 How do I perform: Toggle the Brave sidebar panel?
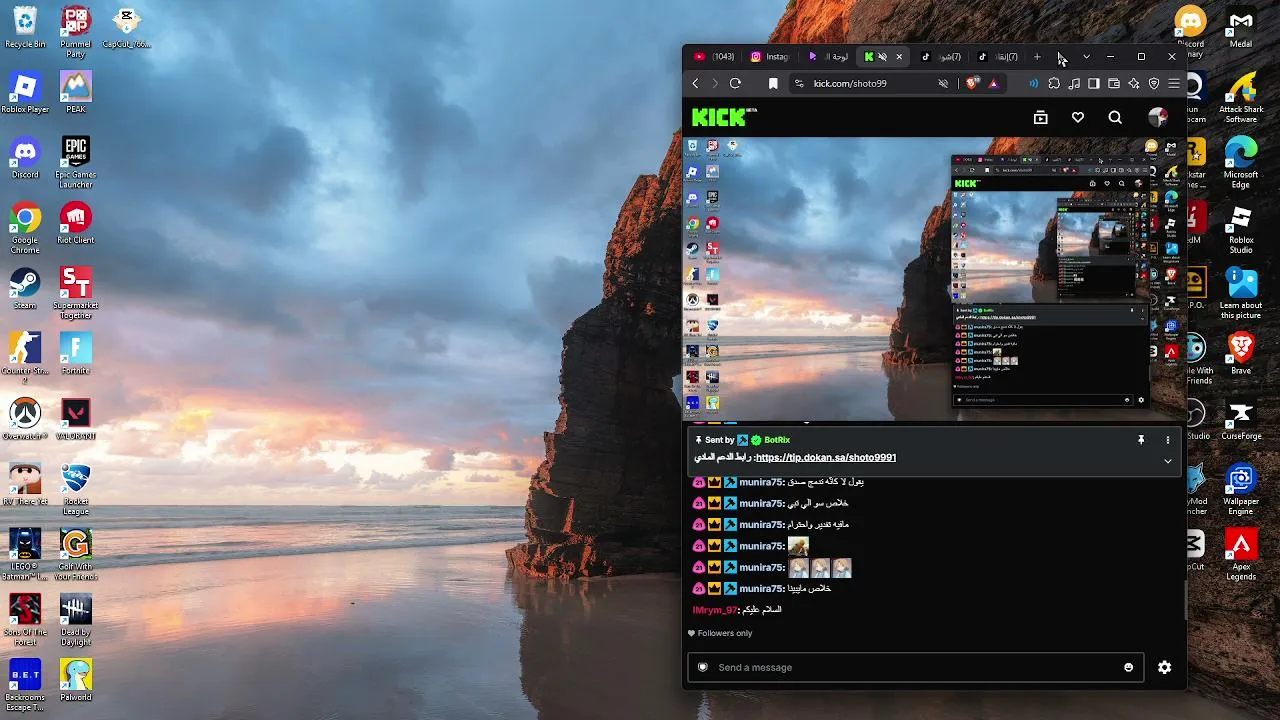pos(1094,84)
